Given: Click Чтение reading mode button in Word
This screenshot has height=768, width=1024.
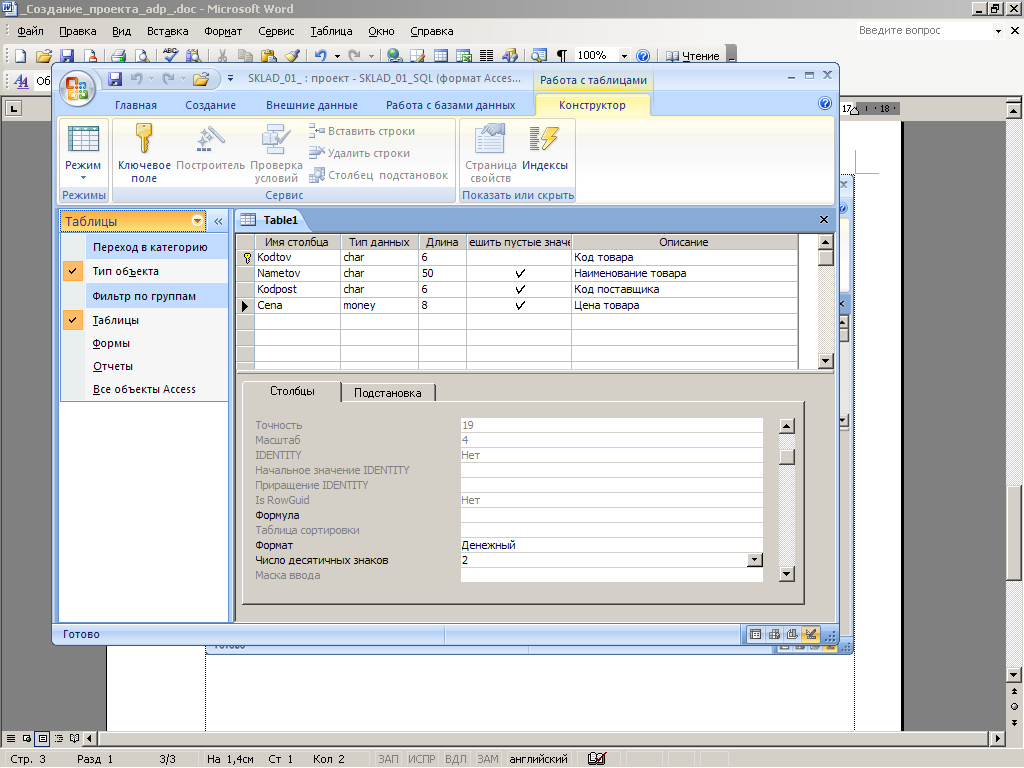Looking at the screenshot, I should tap(692, 56).
